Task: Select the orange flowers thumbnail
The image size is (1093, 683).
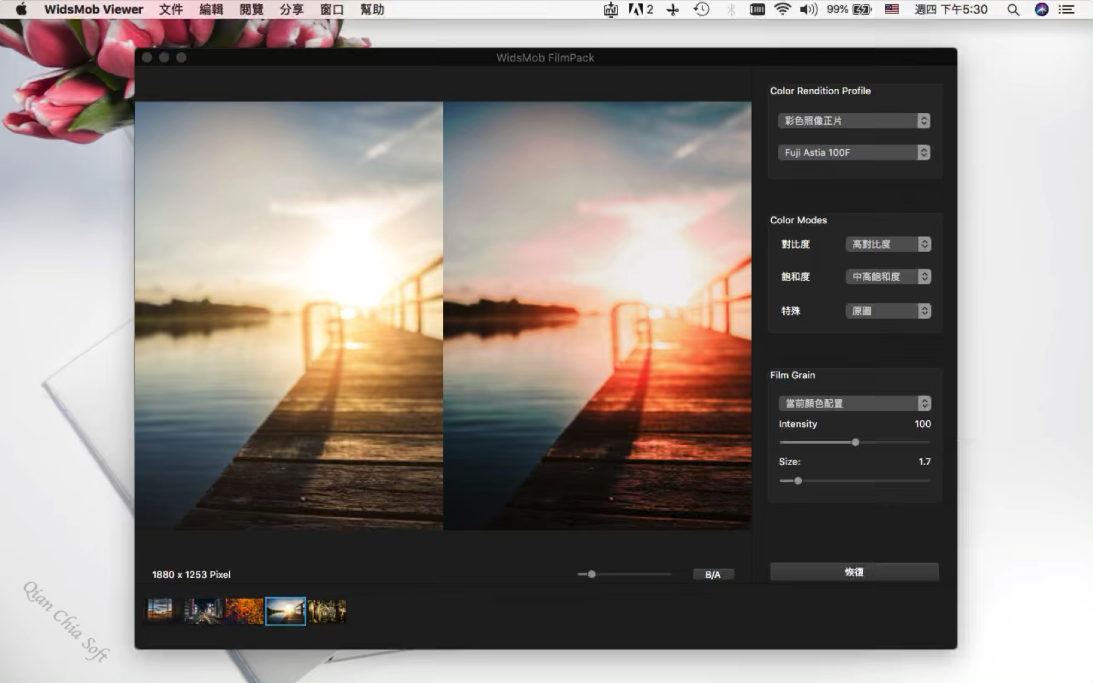Action: coord(244,611)
